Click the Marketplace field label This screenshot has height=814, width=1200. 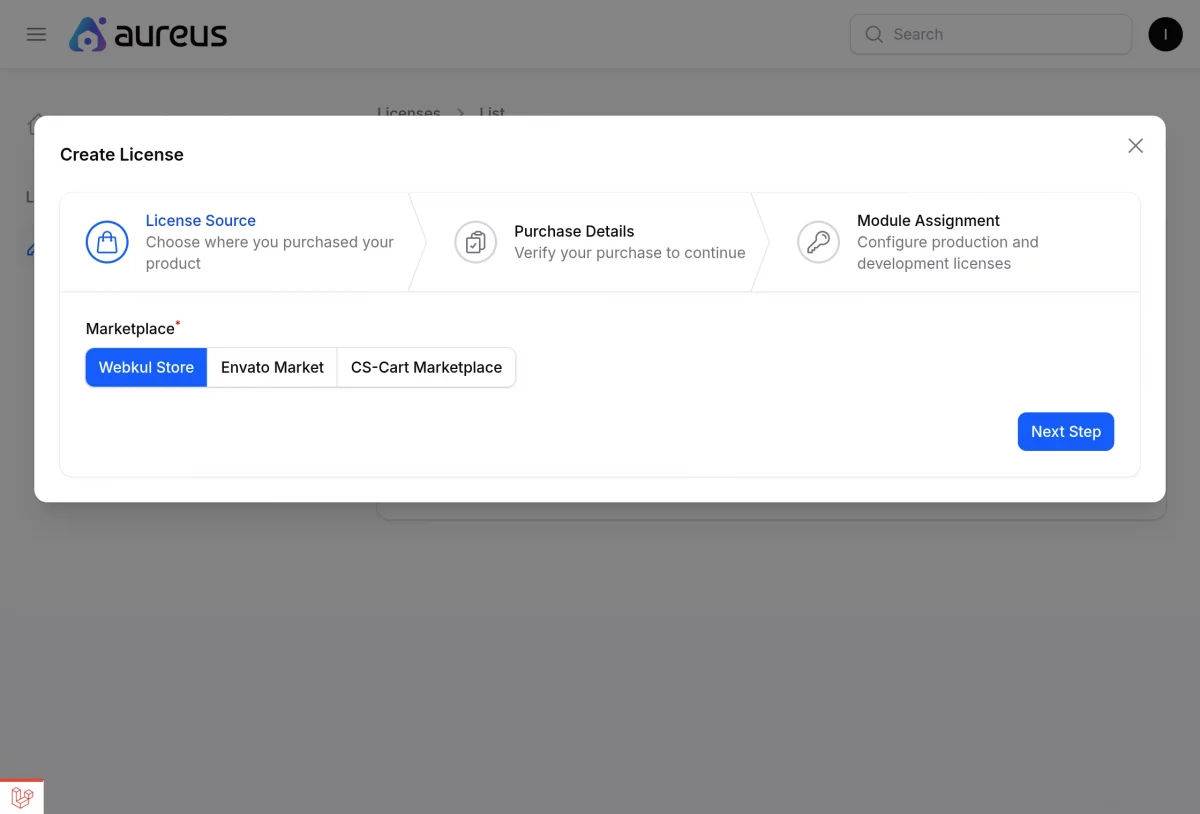click(x=130, y=329)
